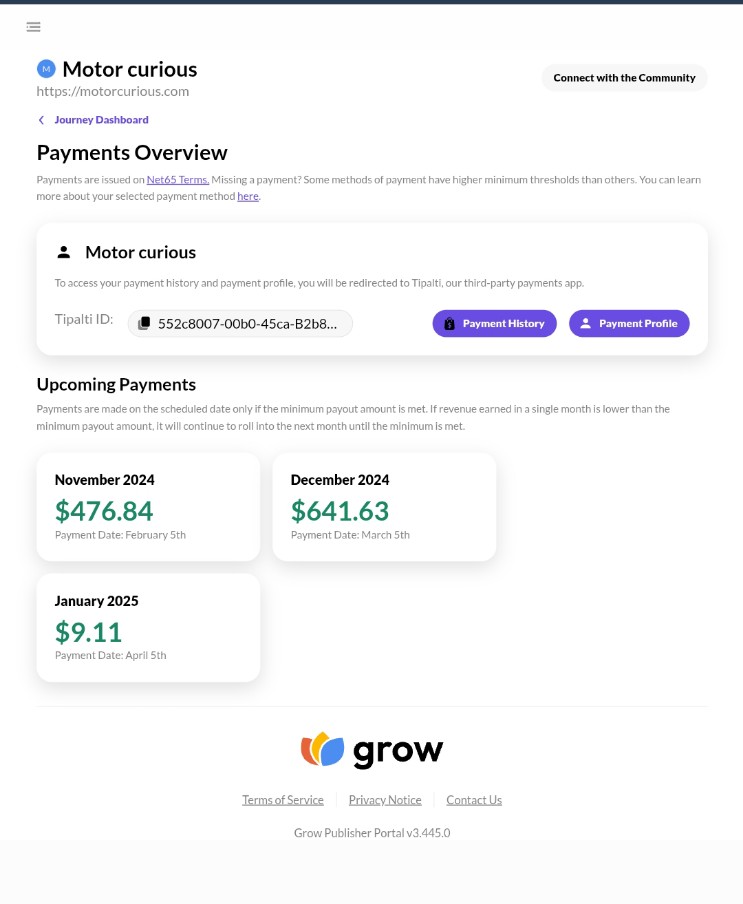Go back to Journey Dashboard

[101, 120]
